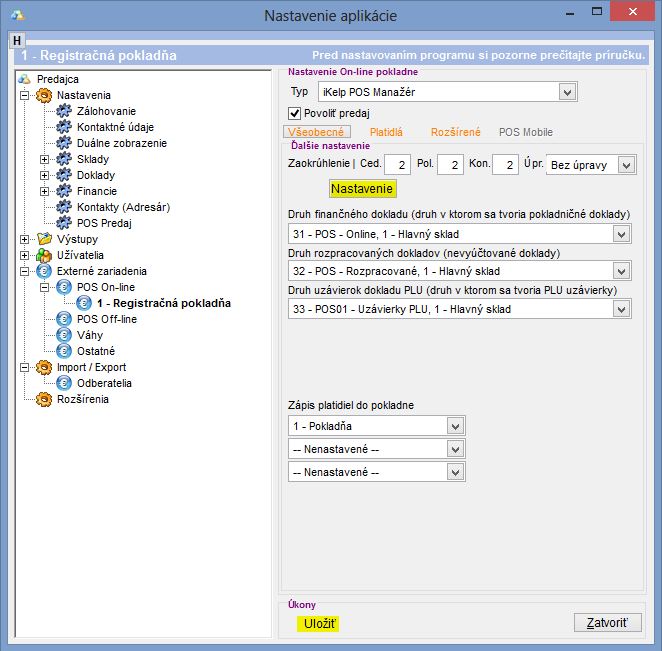662x651 pixels.
Task: Click the Rozšírenia gear icon
Action: [44, 399]
